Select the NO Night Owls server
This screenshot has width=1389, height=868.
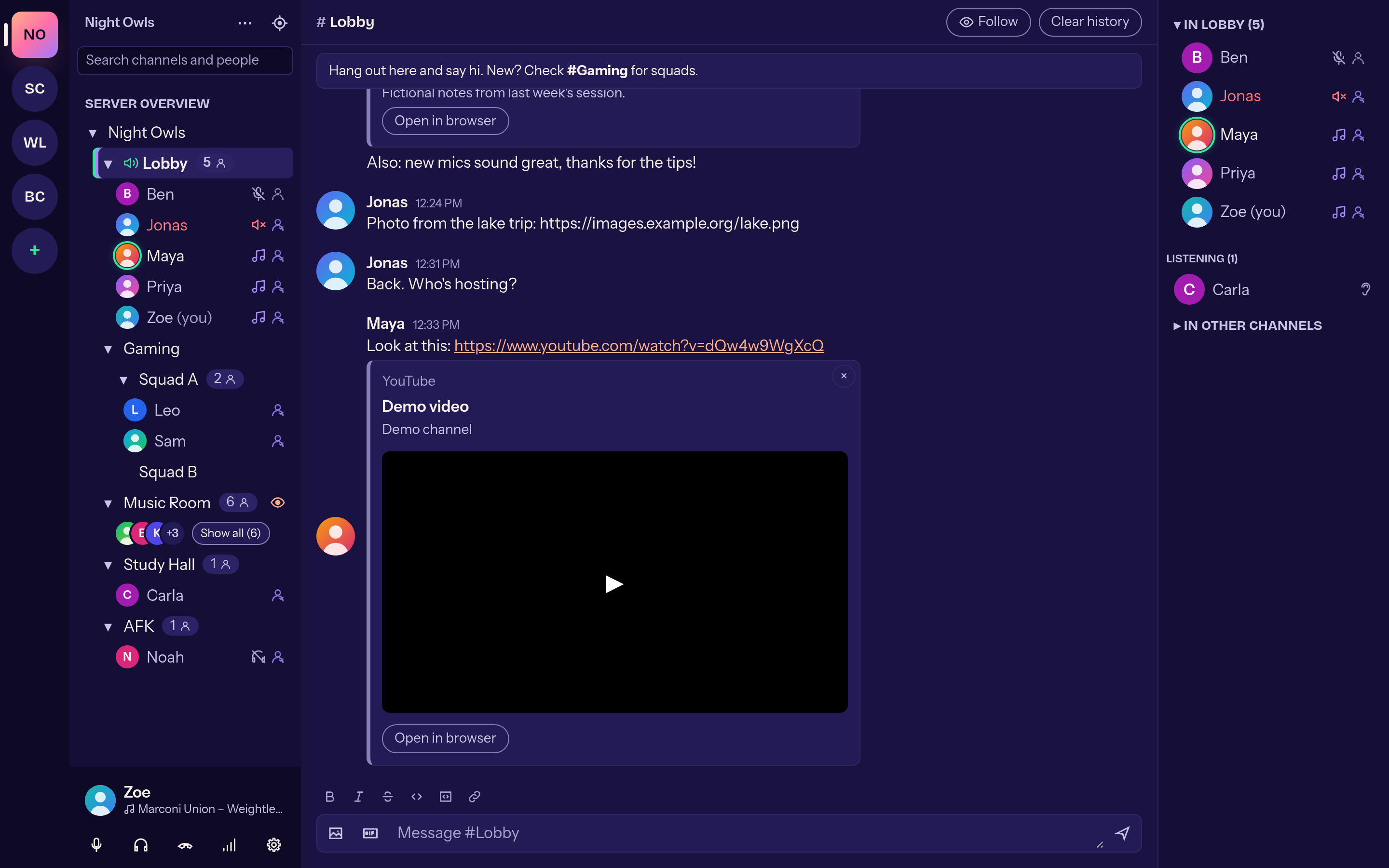[x=34, y=34]
